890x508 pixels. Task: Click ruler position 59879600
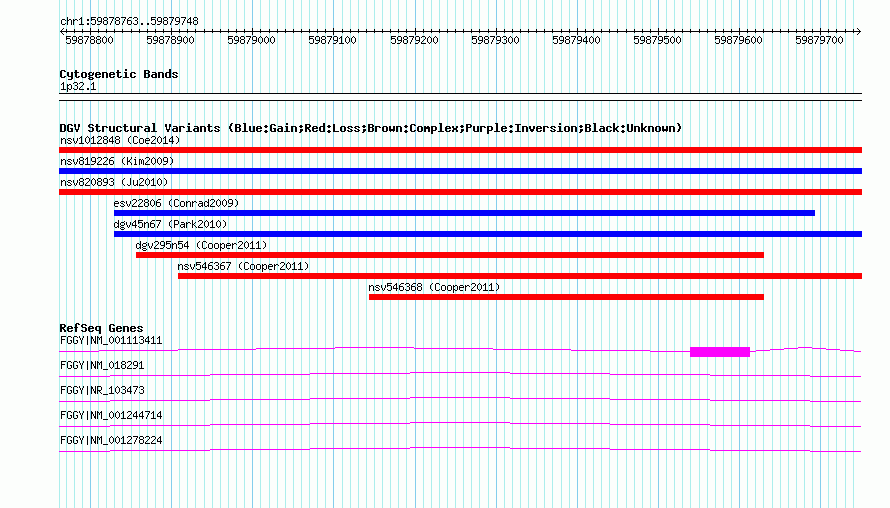pyautogui.click(x=738, y=40)
